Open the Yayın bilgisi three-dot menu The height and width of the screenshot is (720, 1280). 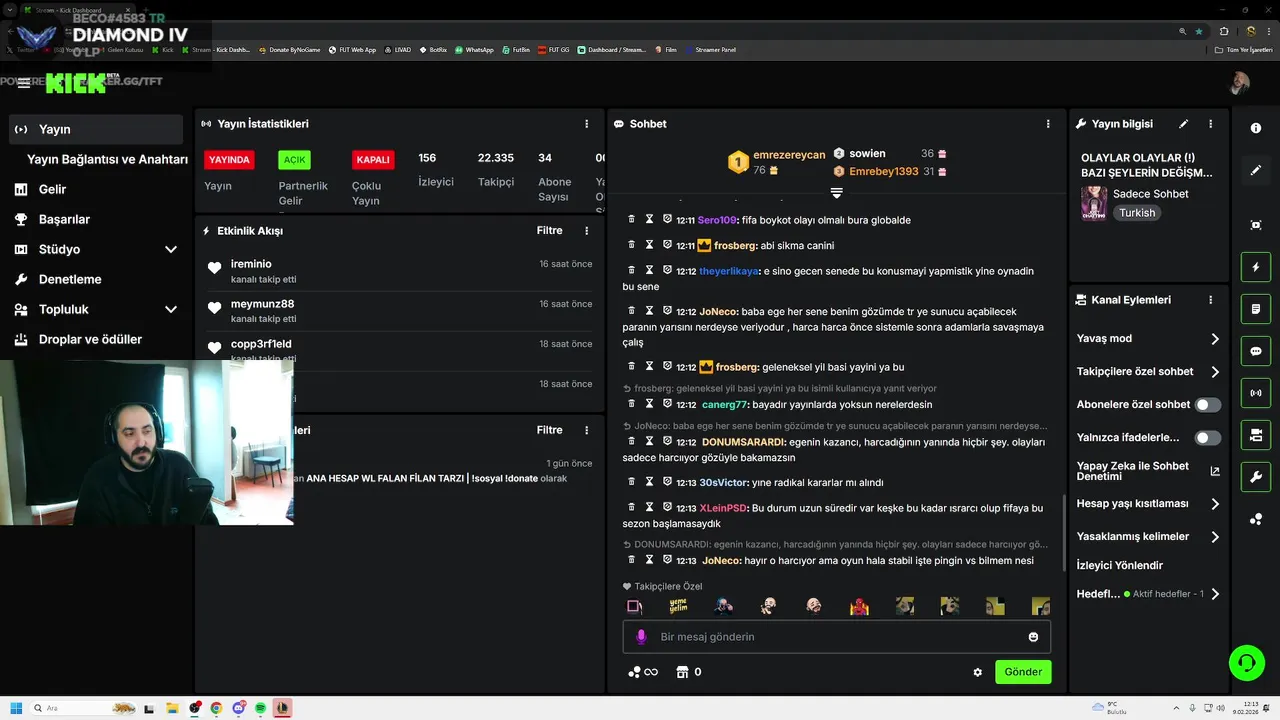click(1210, 124)
